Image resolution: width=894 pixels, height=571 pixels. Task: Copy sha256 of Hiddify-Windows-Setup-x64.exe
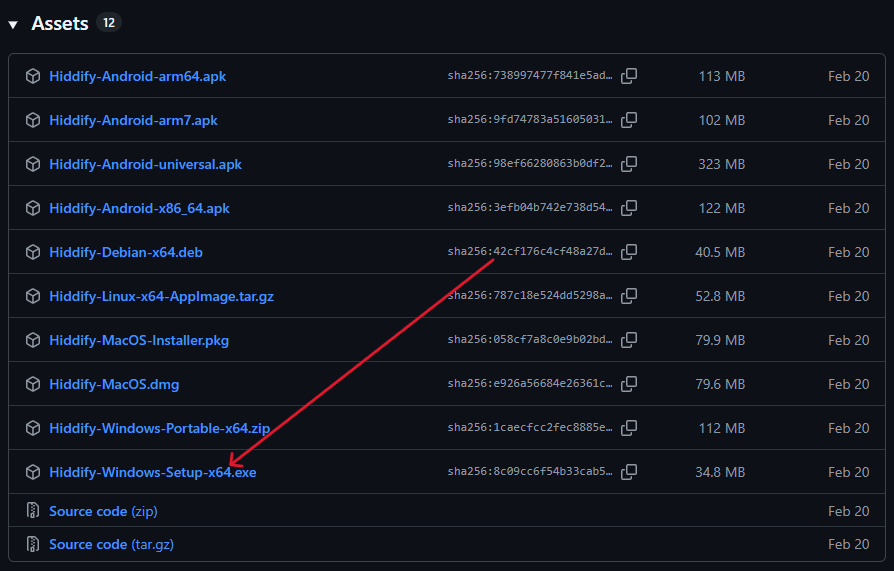[x=629, y=472]
